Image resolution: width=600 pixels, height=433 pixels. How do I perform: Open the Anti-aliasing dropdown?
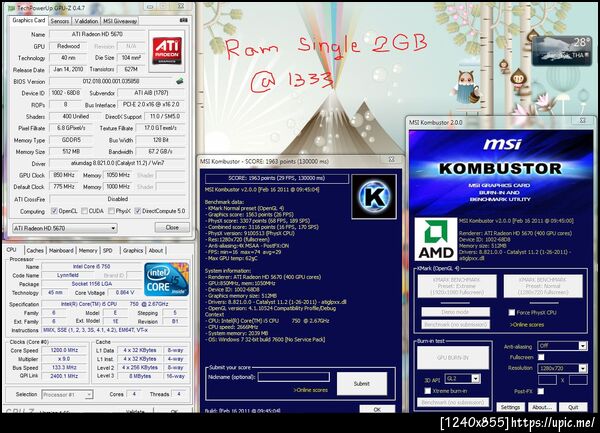point(562,346)
